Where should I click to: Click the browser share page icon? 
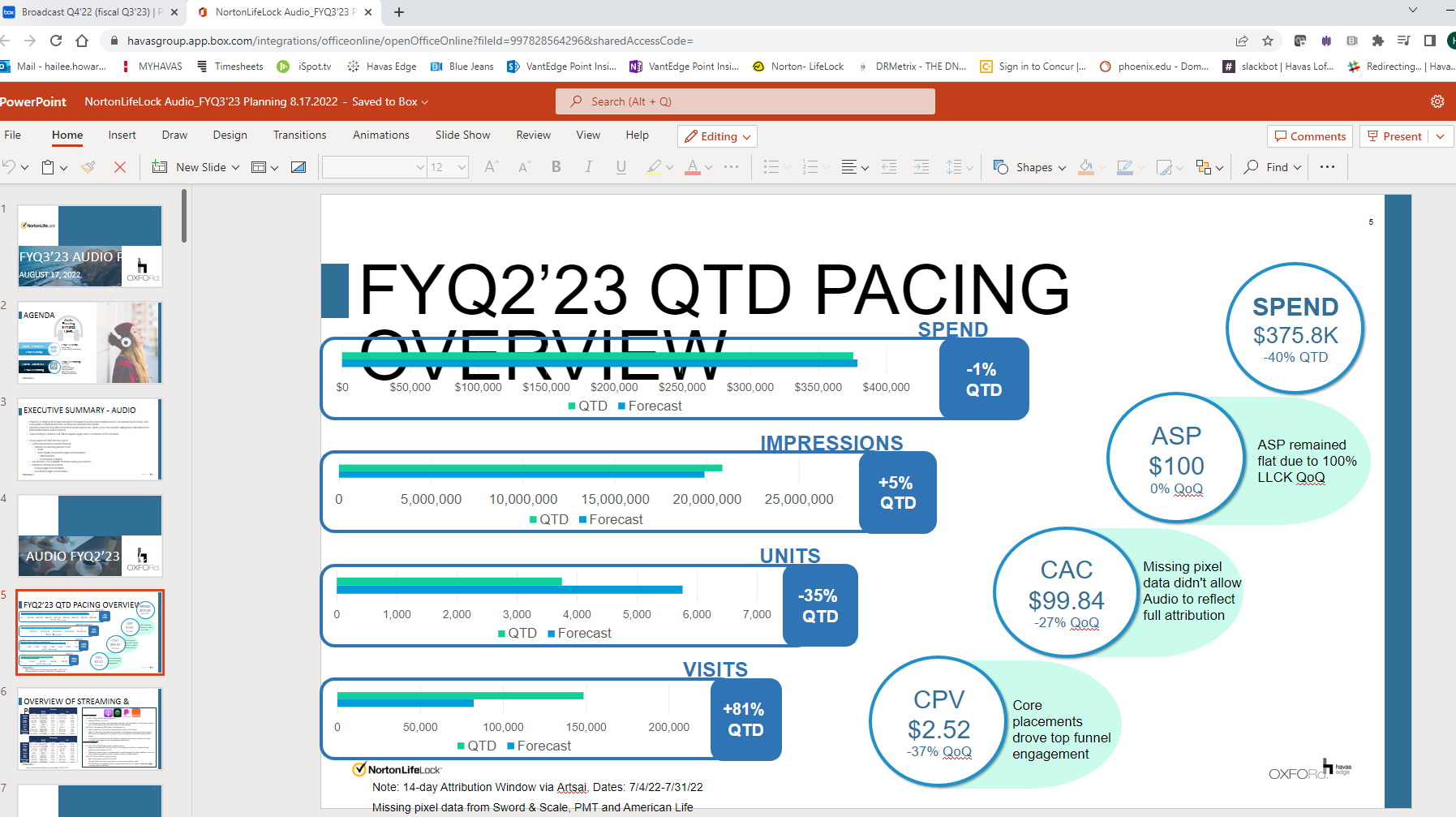[x=1242, y=41]
